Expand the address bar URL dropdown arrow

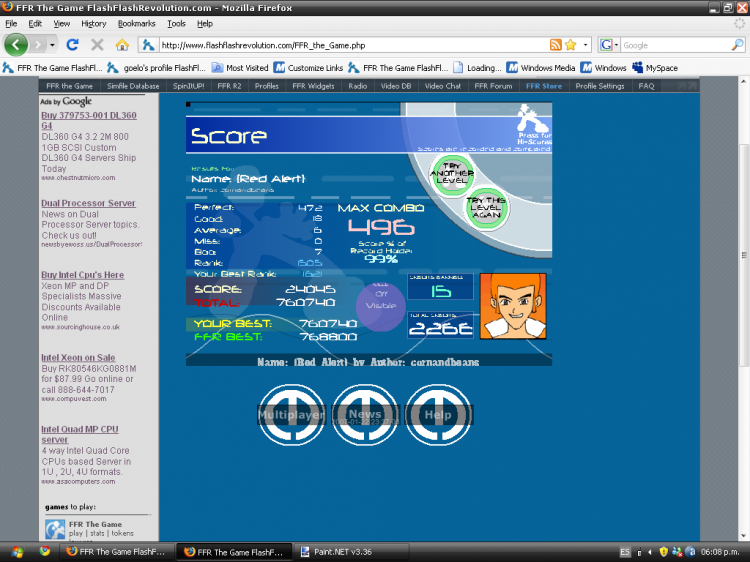(x=585, y=45)
